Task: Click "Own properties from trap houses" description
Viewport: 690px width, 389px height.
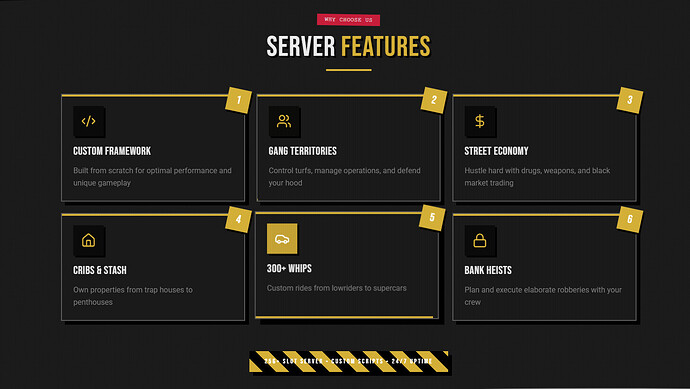Action: click(x=133, y=296)
